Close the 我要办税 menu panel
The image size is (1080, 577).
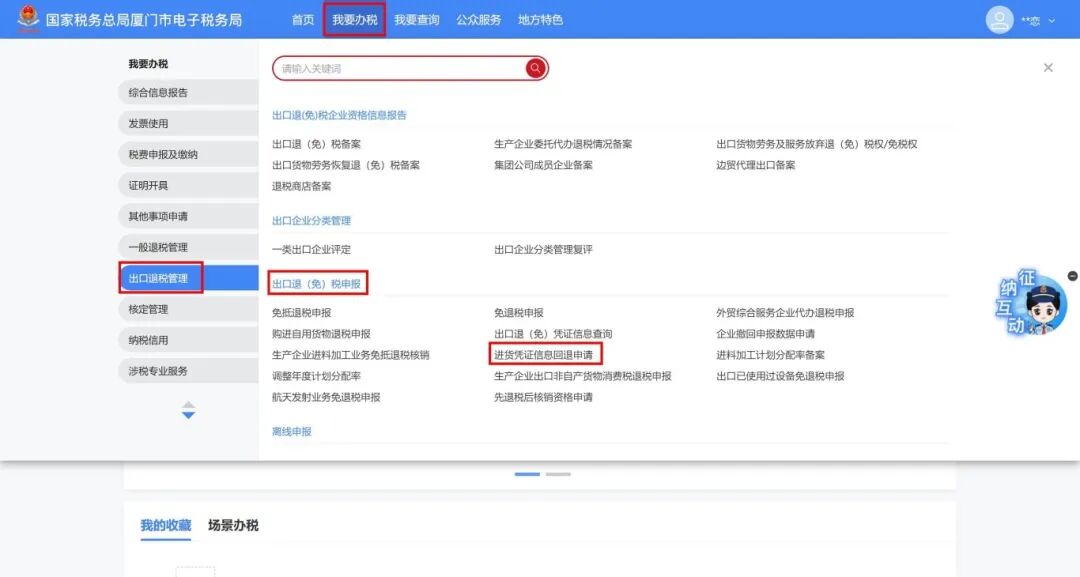coord(1048,67)
